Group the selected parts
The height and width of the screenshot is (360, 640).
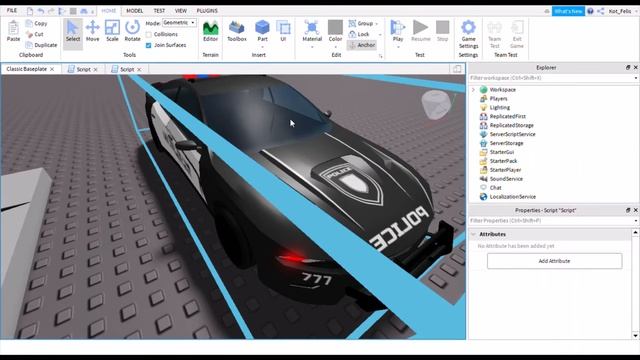click(x=361, y=24)
